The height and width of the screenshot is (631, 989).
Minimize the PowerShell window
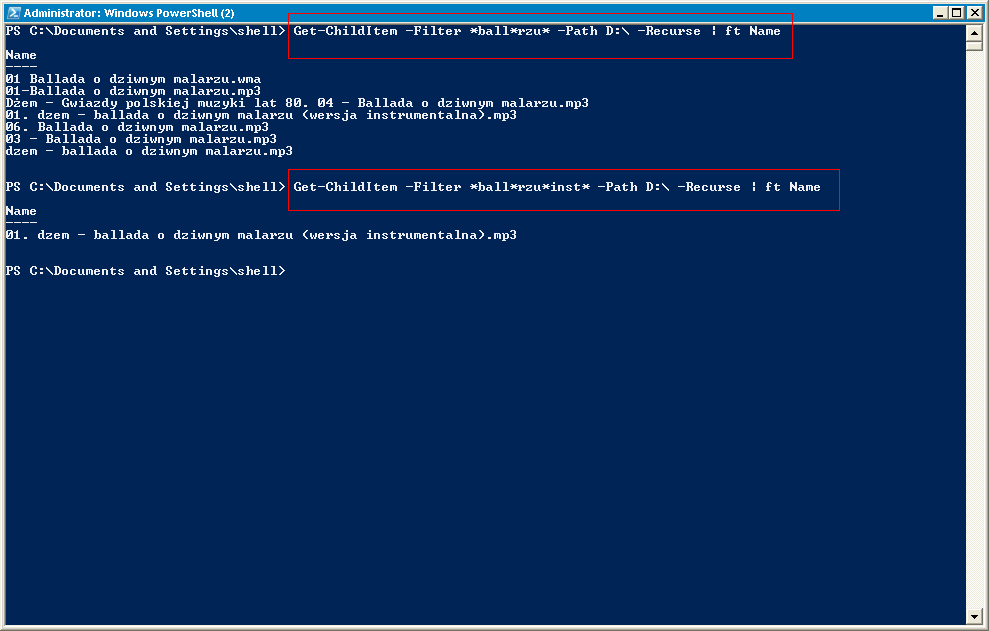940,13
